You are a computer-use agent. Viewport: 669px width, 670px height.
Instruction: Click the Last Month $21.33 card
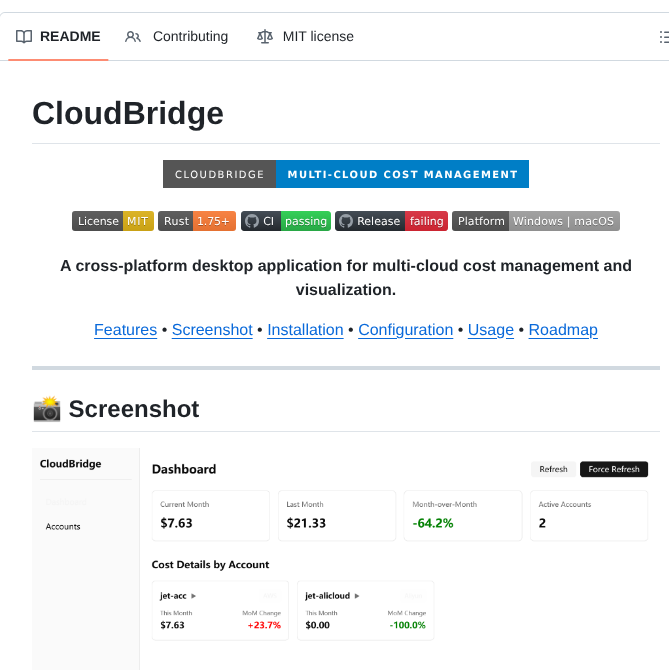tap(337, 516)
